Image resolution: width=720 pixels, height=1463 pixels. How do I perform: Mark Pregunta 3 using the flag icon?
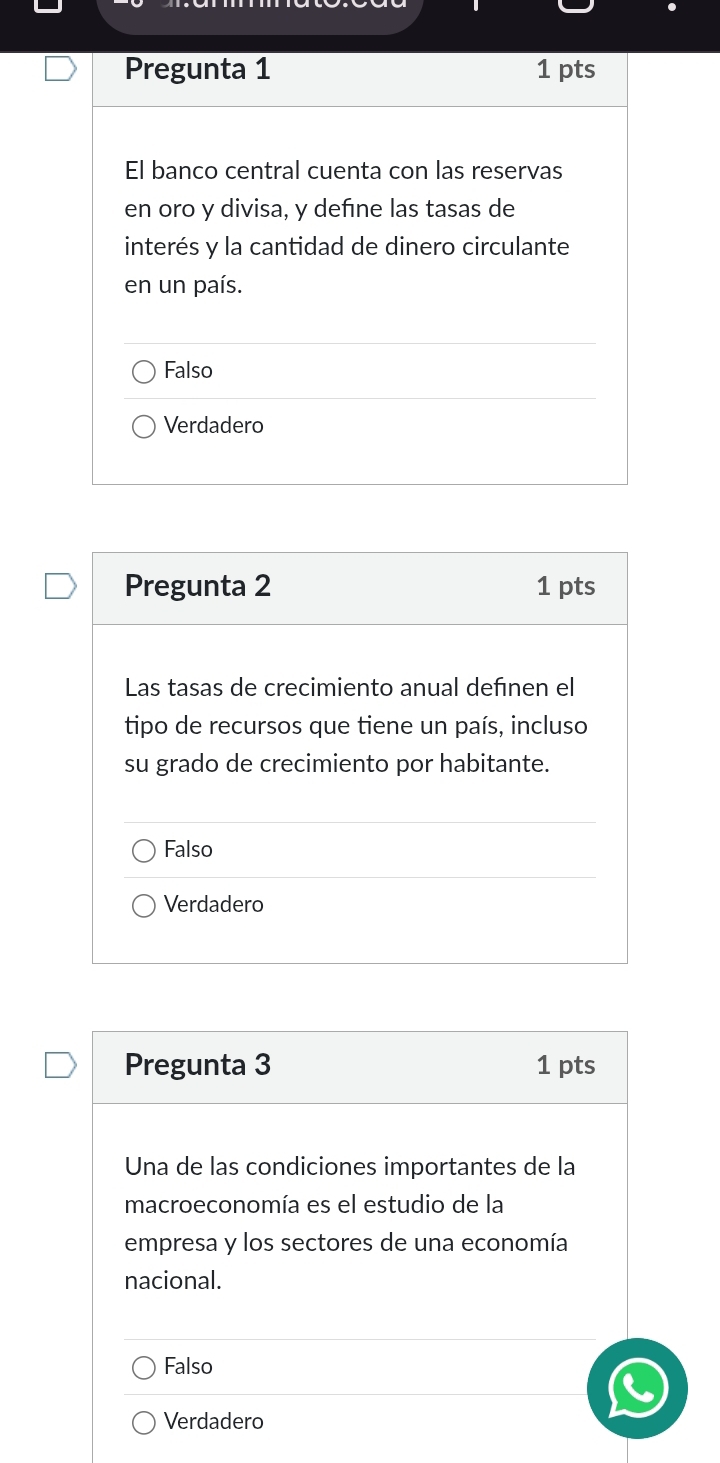click(x=58, y=1065)
